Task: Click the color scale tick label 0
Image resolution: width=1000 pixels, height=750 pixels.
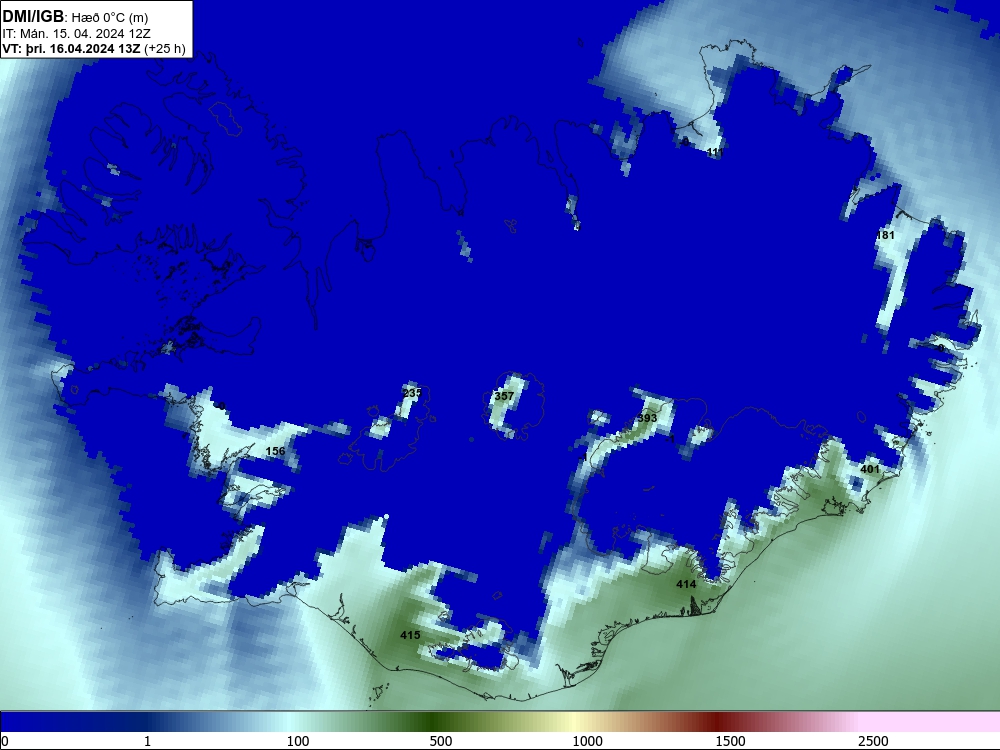Action: pyautogui.click(x=6, y=741)
